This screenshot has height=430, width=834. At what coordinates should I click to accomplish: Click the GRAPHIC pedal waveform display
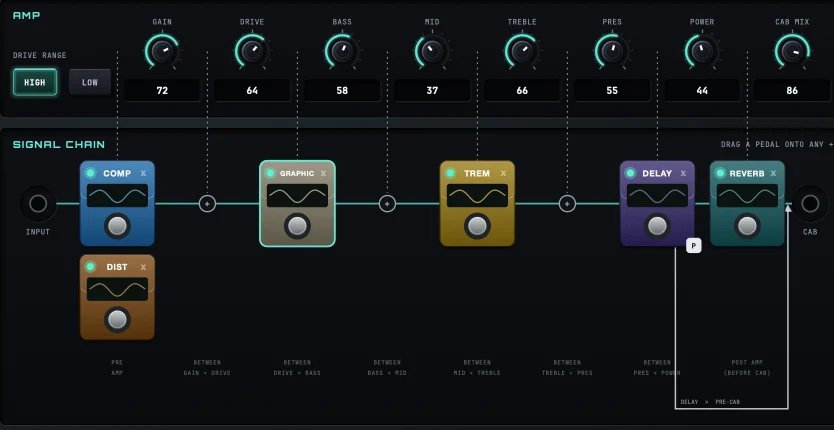click(297, 195)
